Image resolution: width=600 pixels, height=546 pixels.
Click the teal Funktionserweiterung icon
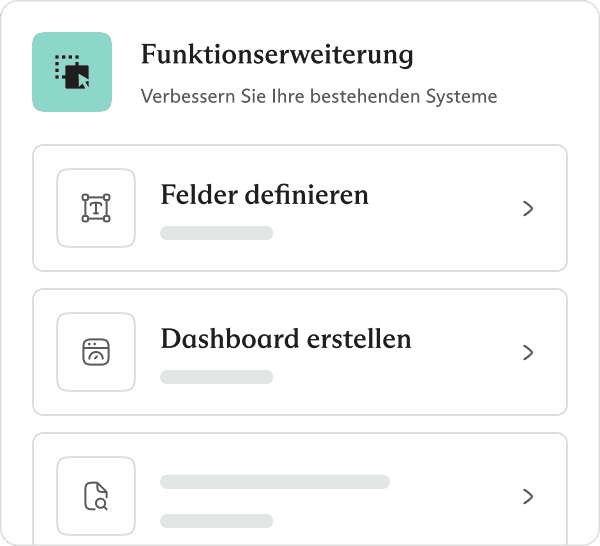click(72, 72)
